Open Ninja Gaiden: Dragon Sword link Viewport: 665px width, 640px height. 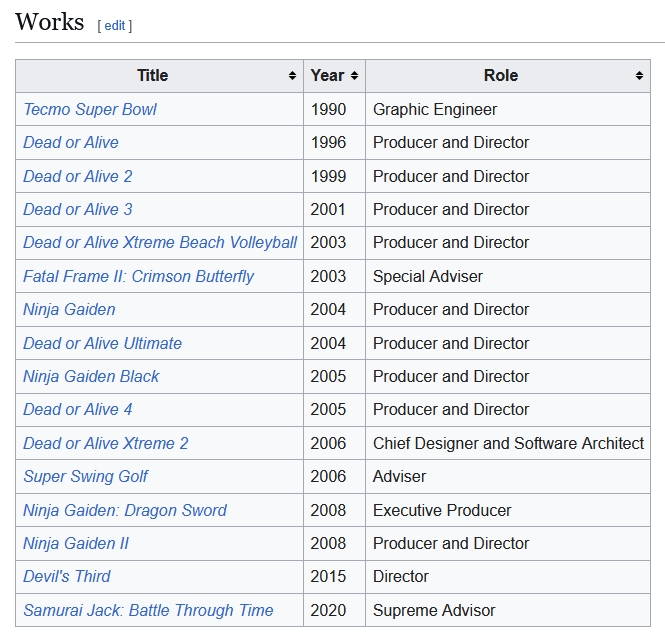click(x=125, y=511)
